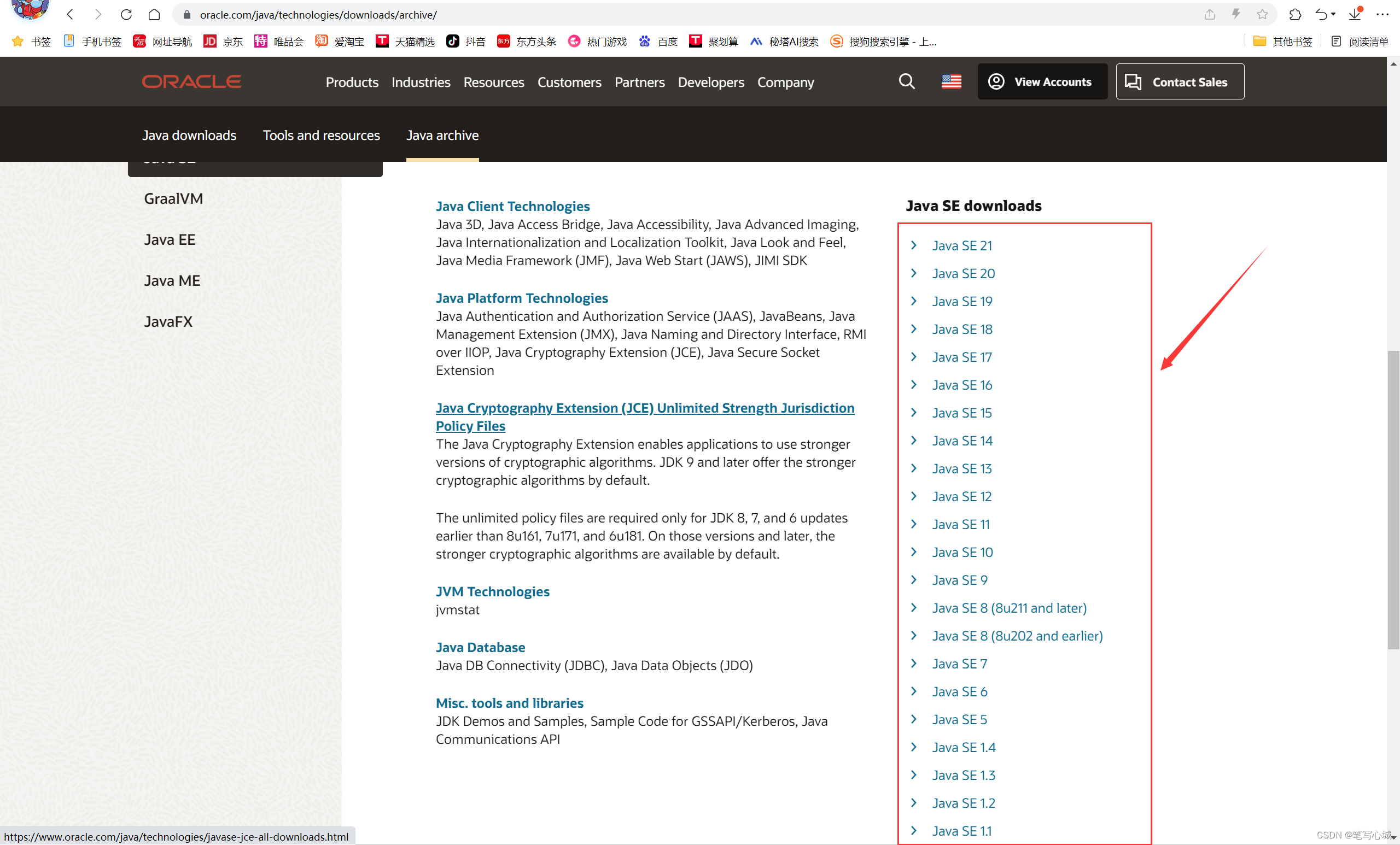
Task: Open the browser downloads icon
Action: click(1356, 14)
